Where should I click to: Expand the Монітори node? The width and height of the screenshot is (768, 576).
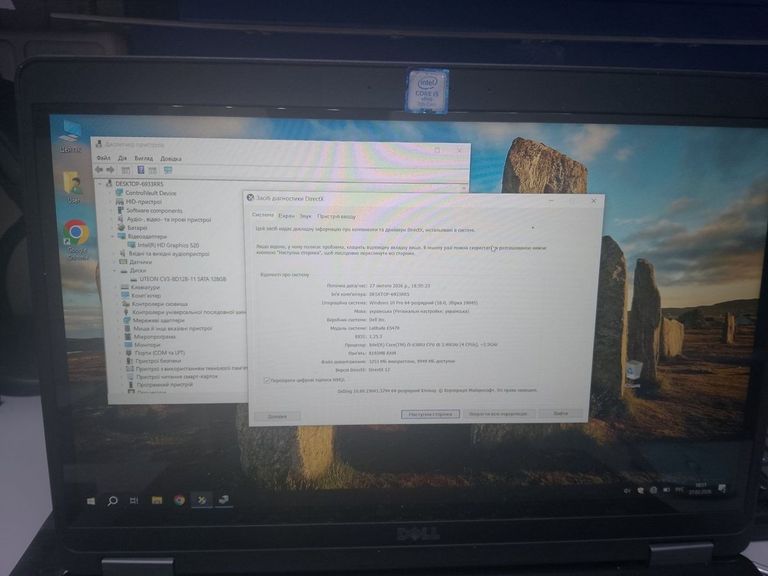[x=120, y=344]
